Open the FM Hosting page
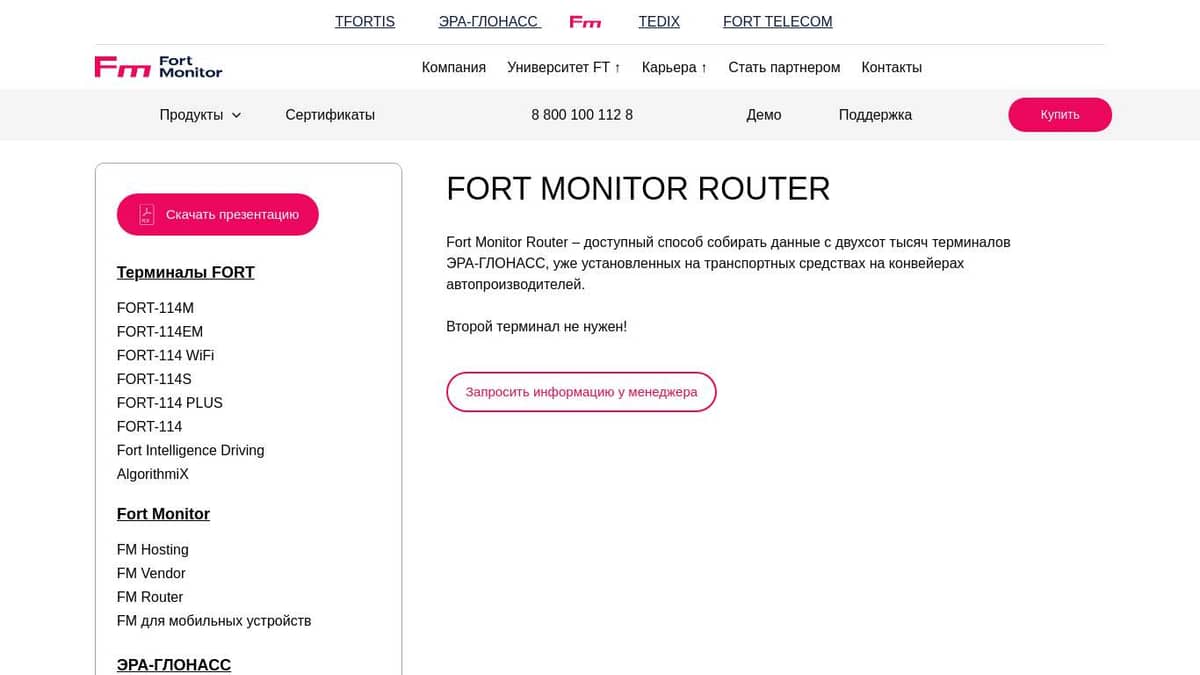 [152, 549]
